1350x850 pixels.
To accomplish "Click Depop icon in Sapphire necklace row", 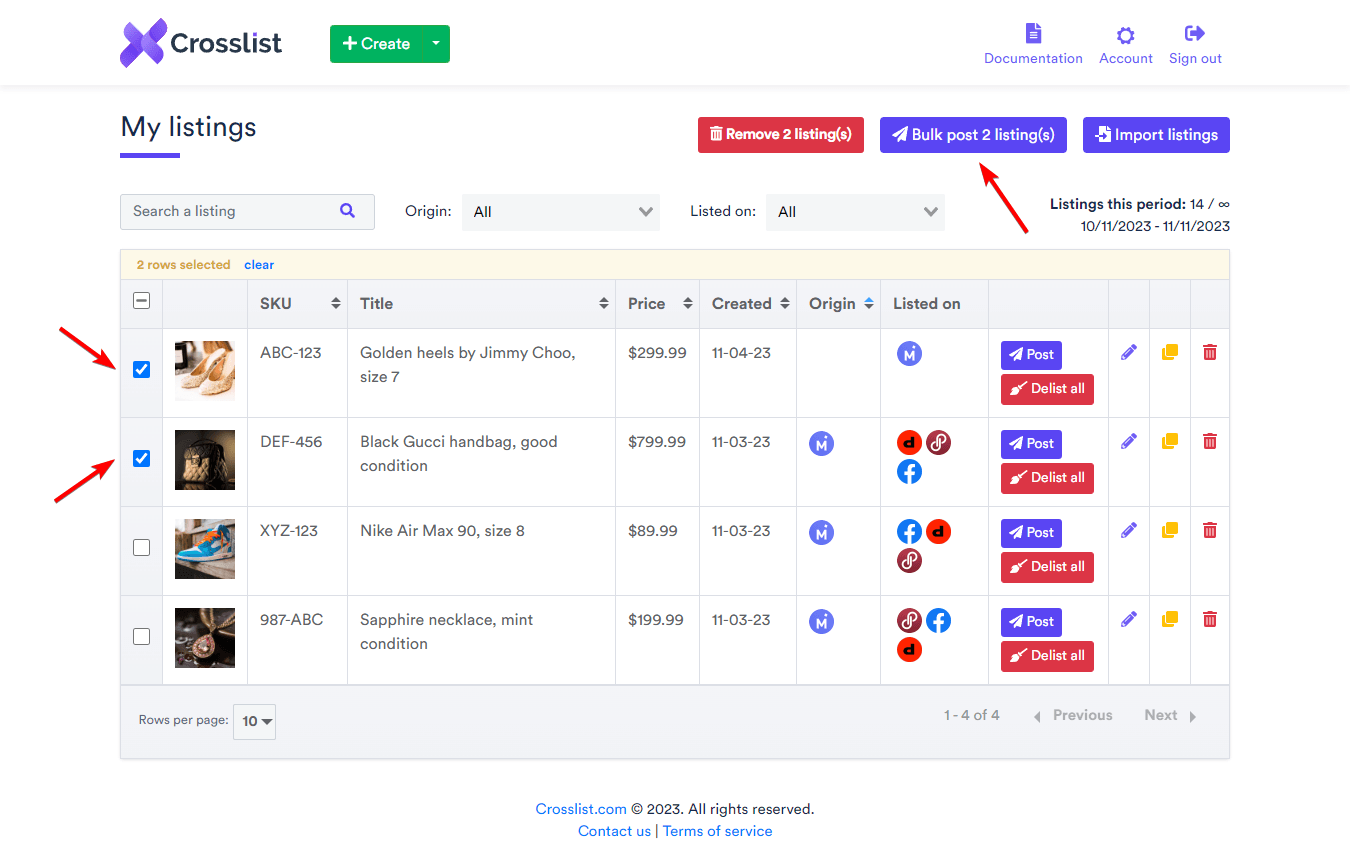I will pyautogui.click(x=909, y=650).
